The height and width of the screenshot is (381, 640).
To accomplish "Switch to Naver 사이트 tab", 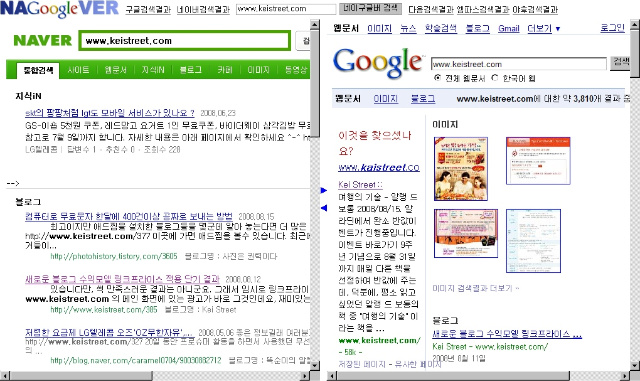I will (78, 70).
